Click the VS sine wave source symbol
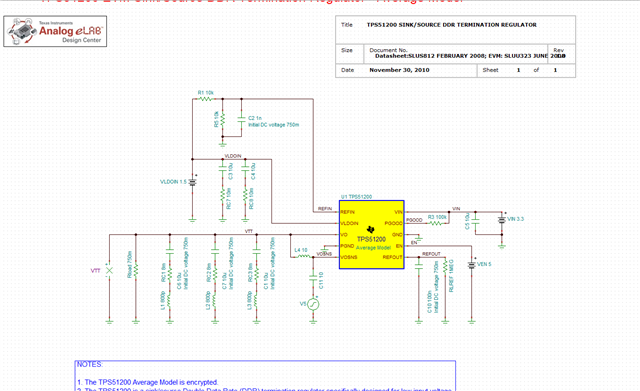Viewport: 640px width, 391px height. click(x=313, y=304)
